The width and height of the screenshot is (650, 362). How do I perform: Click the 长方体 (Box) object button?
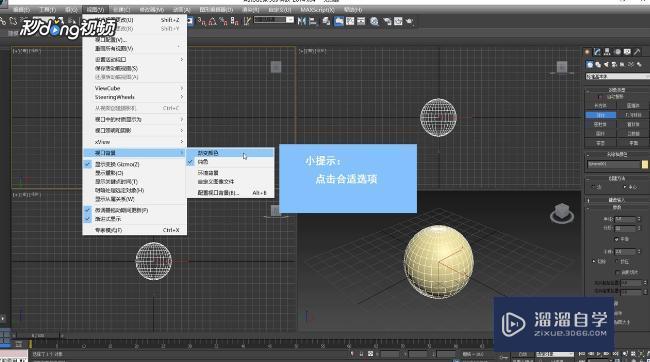601,106
